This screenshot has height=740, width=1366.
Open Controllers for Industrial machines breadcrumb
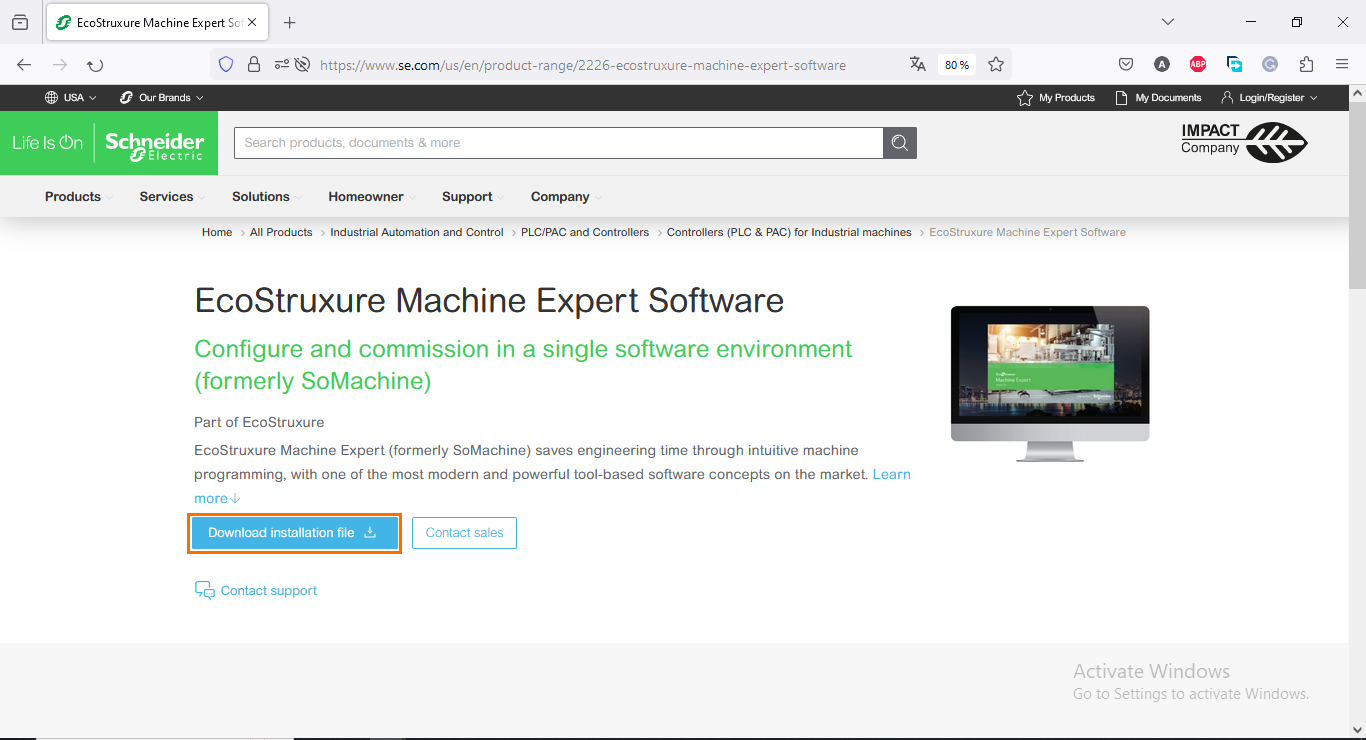(x=789, y=232)
